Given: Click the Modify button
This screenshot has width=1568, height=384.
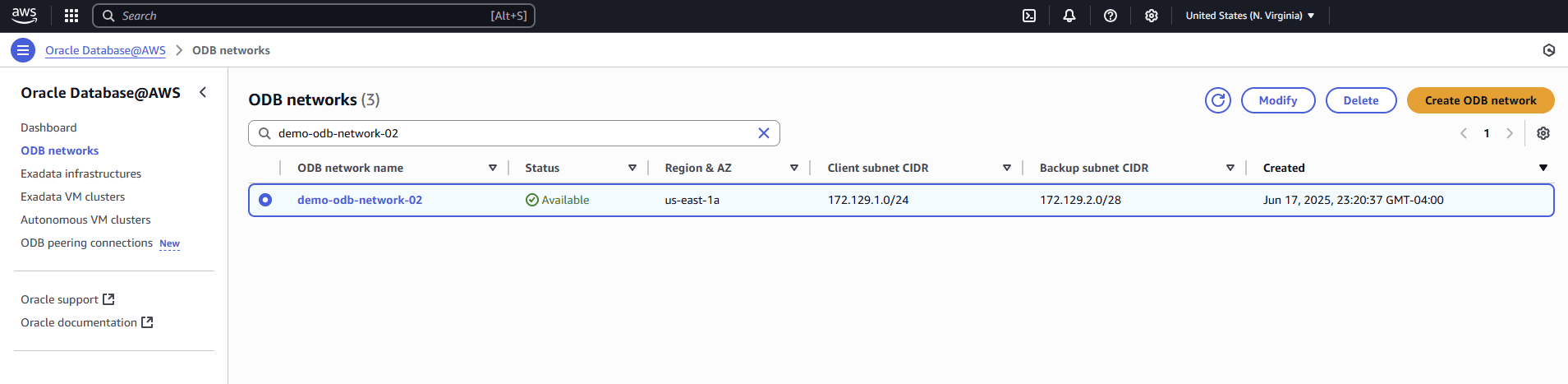Looking at the screenshot, I should pos(1278,100).
